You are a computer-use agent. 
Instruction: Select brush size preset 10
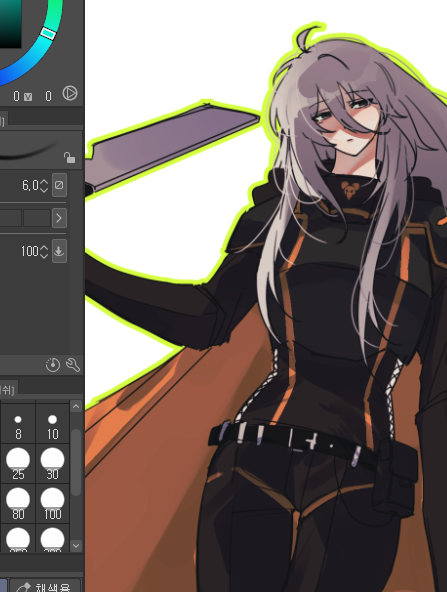pos(52,424)
